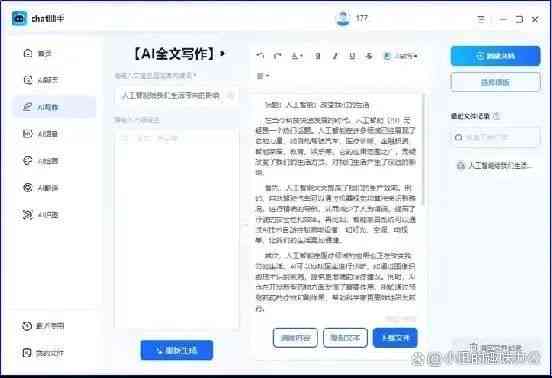Toggle bold formatting
Screen dimensions: 552x378
coord(318,56)
